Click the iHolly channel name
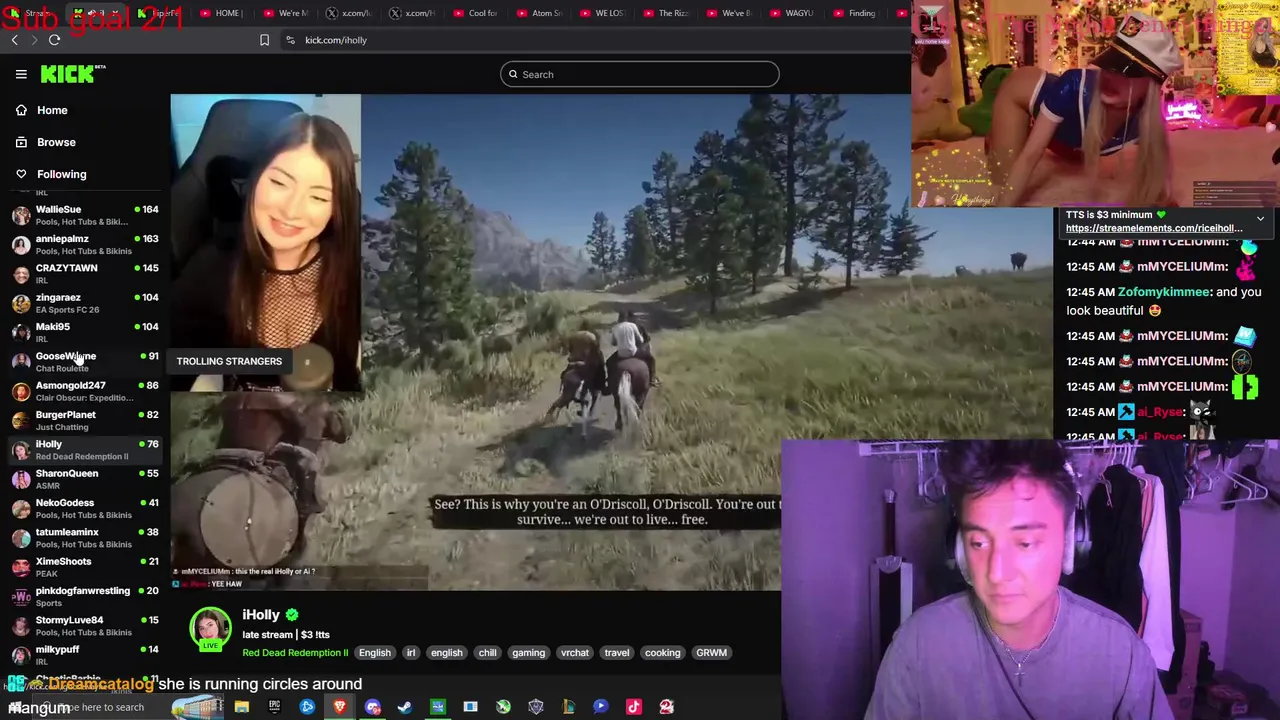 click(x=261, y=615)
